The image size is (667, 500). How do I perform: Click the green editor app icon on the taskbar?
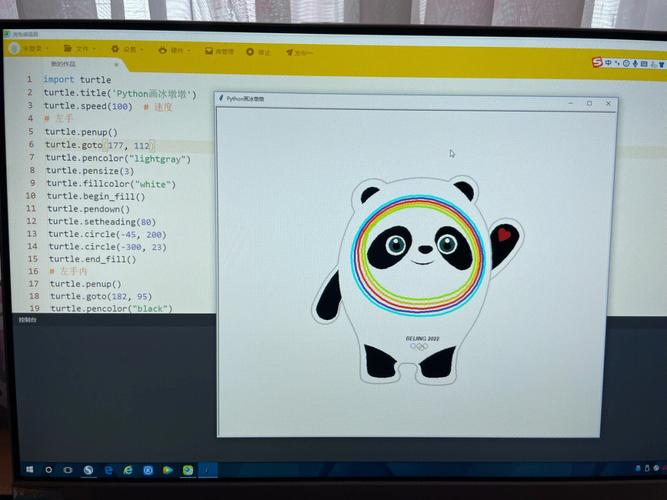coord(188,470)
